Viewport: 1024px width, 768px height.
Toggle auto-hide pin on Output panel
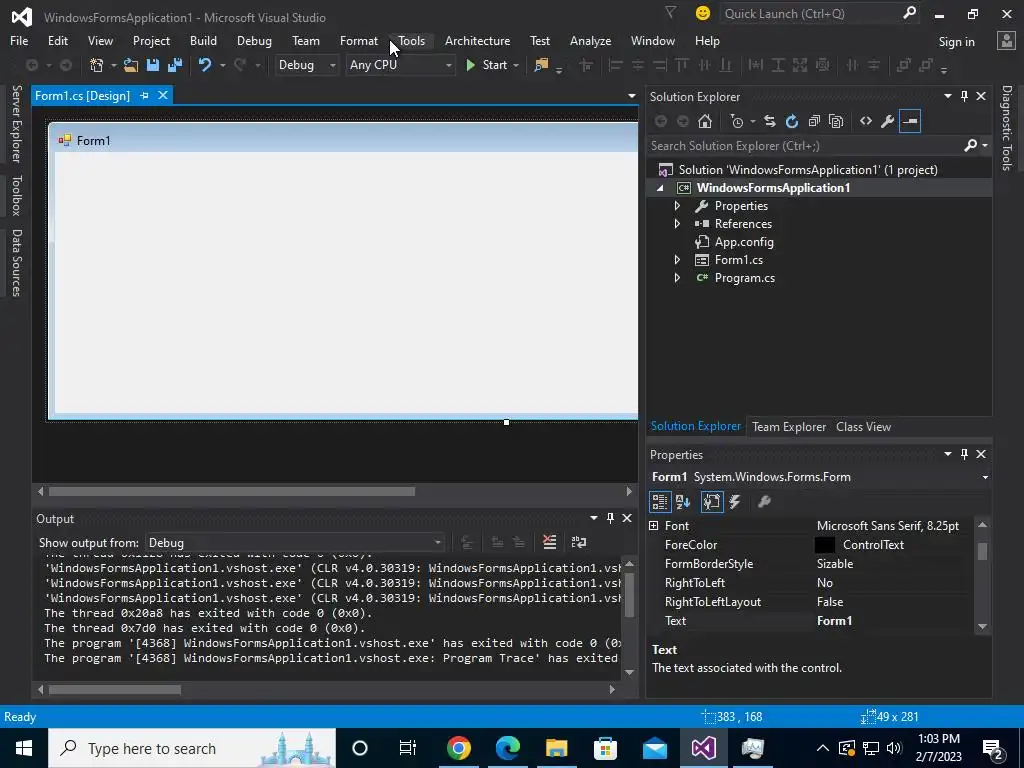point(610,518)
